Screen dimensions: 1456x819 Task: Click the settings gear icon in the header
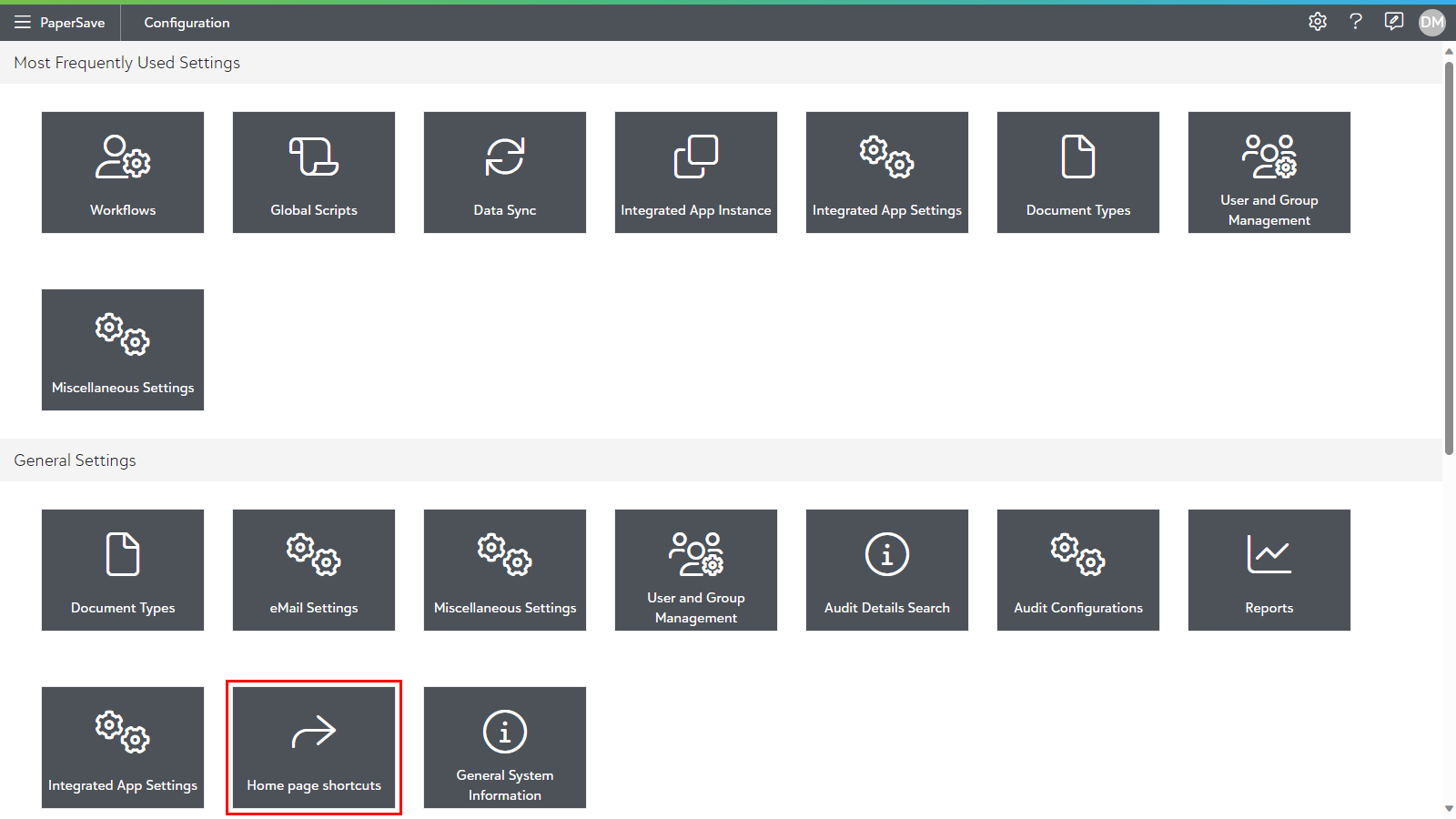[1318, 22]
